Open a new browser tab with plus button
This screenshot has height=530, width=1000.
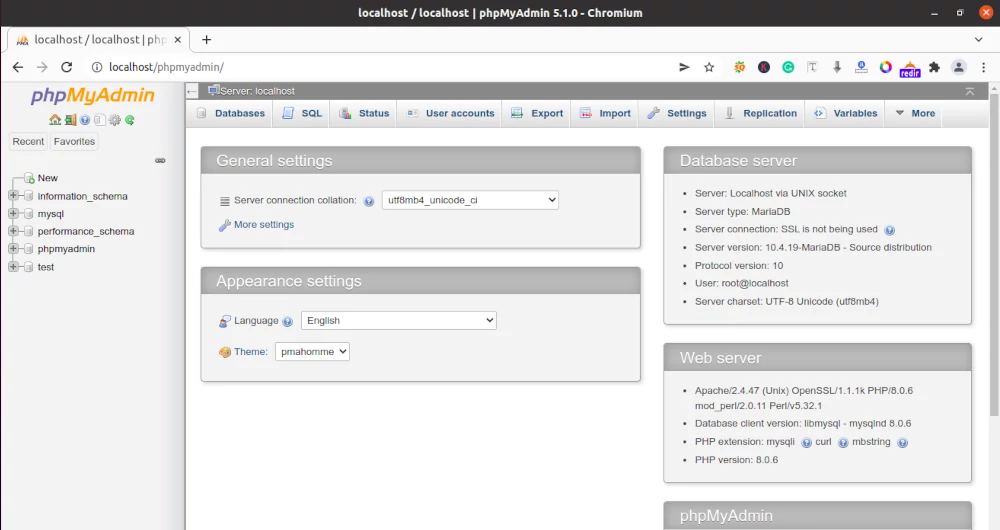click(x=206, y=40)
